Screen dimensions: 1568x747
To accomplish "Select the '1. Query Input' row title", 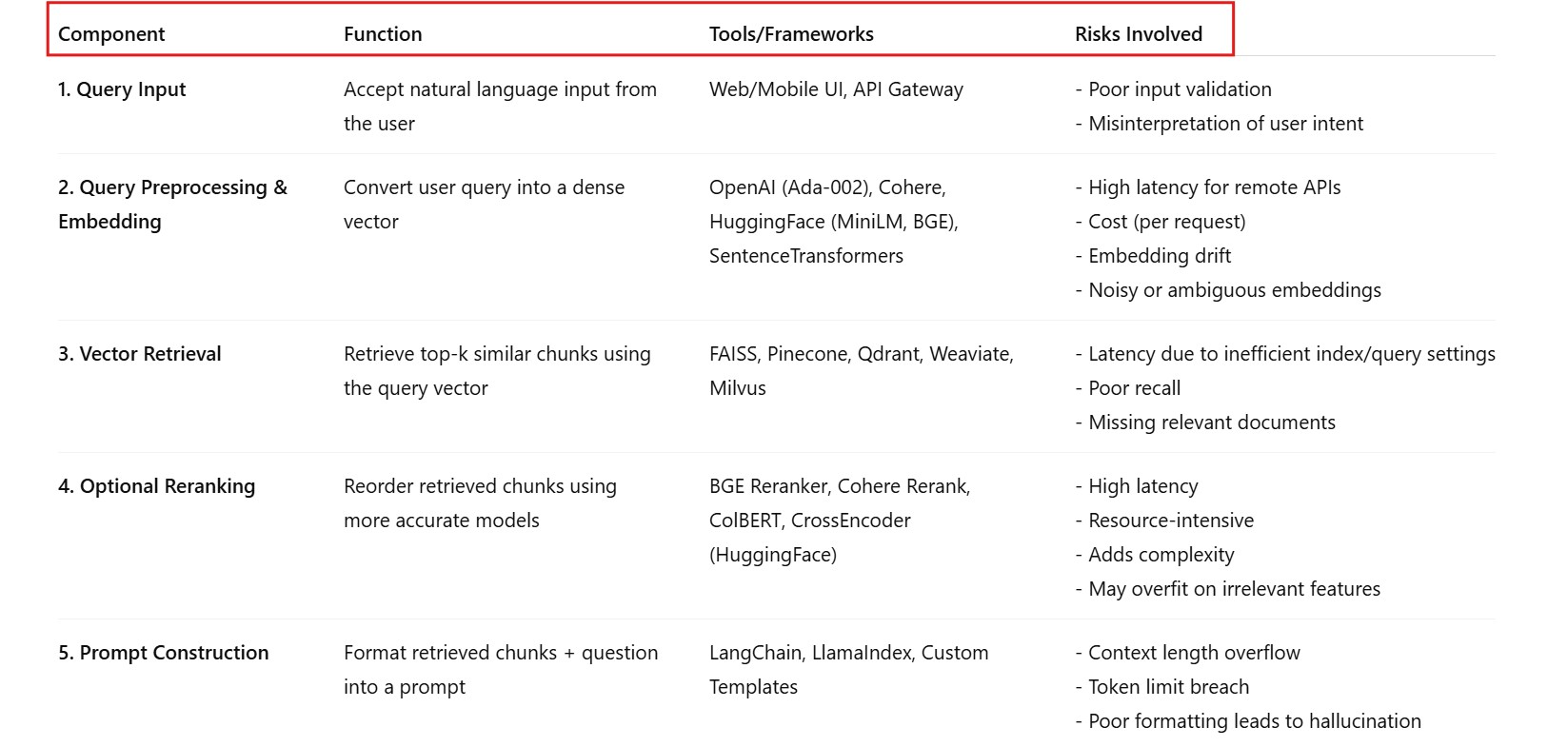I will [122, 89].
